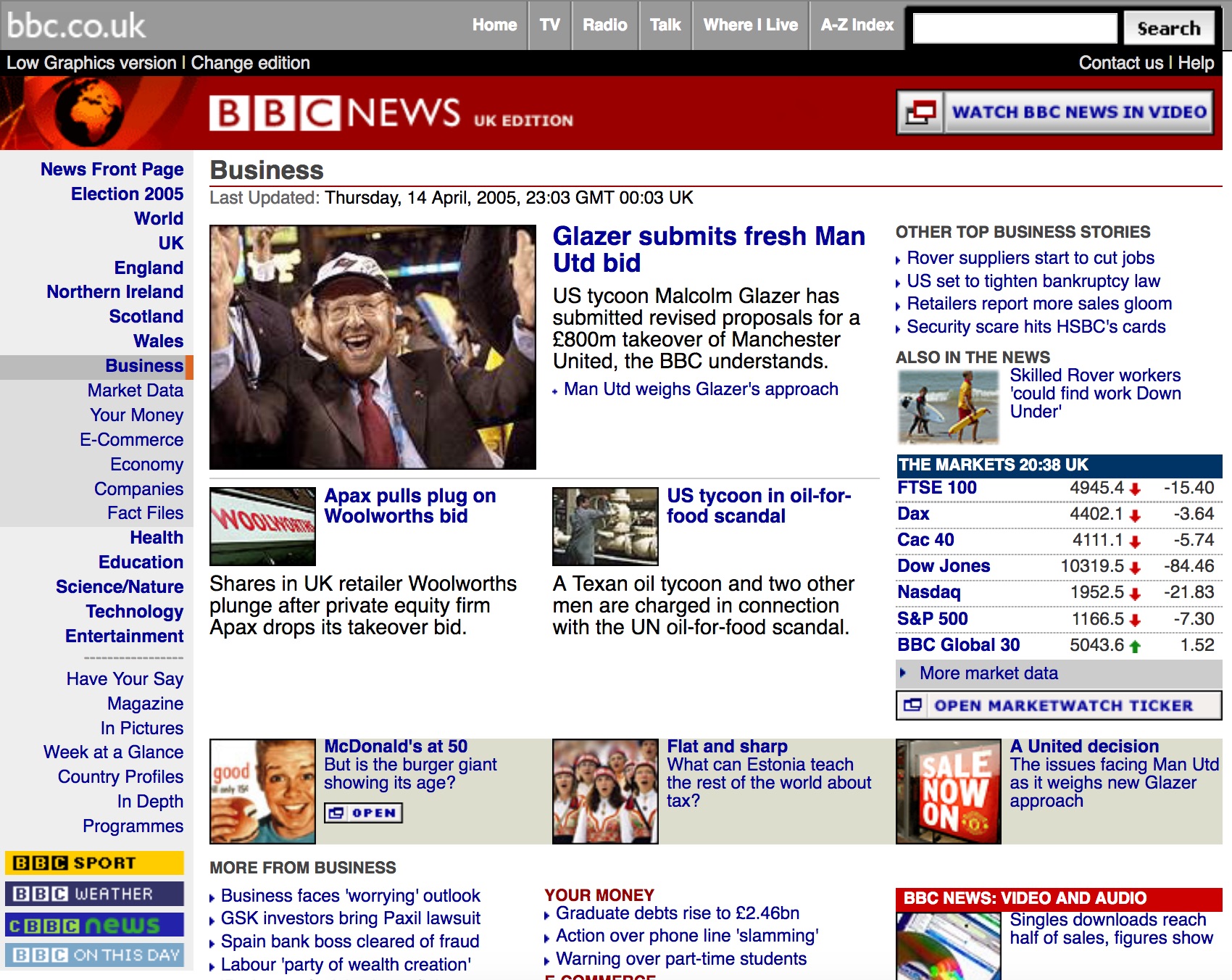The height and width of the screenshot is (980, 1232).
Task: Open the BBC Weather banner
Action: [94, 894]
